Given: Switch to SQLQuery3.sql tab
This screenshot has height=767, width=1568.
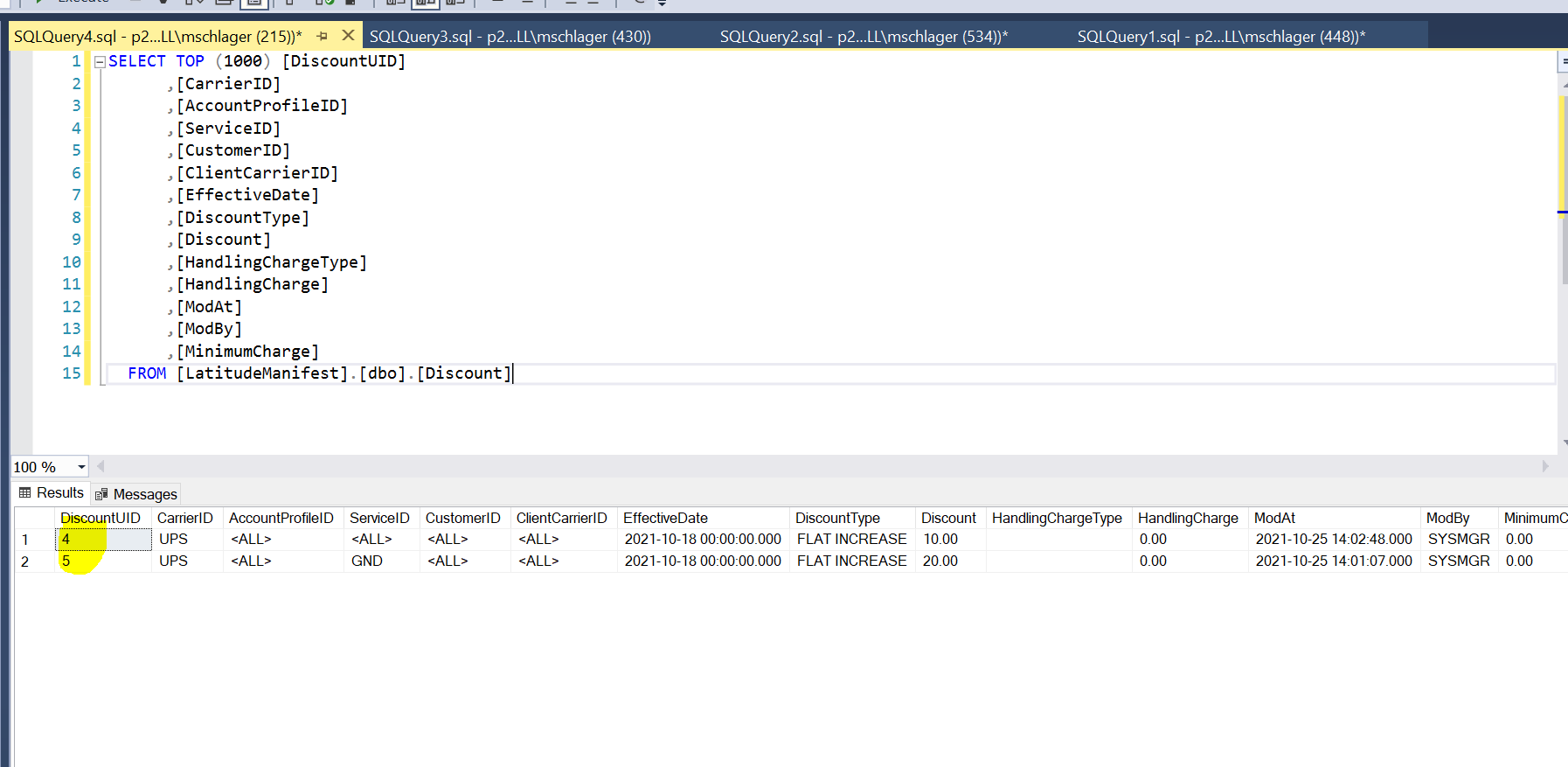Looking at the screenshot, I should pos(510,36).
